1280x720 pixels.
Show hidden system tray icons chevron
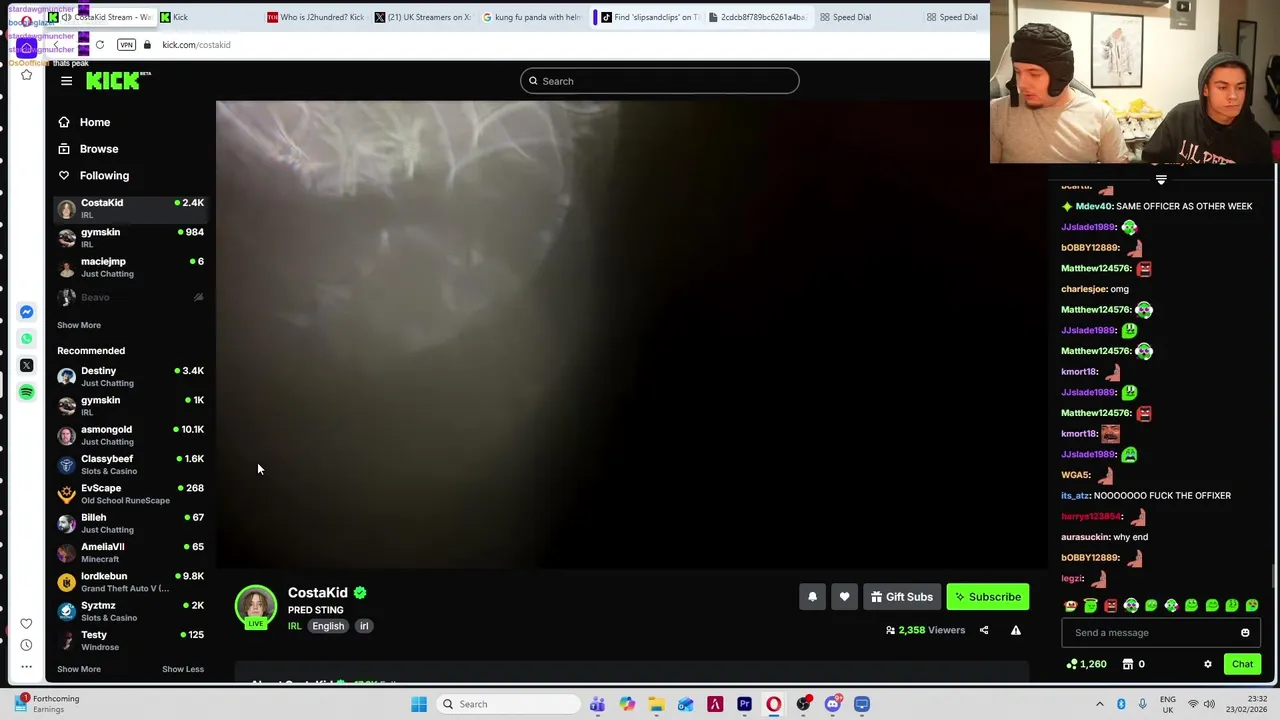pyautogui.click(x=1099, y=704)
